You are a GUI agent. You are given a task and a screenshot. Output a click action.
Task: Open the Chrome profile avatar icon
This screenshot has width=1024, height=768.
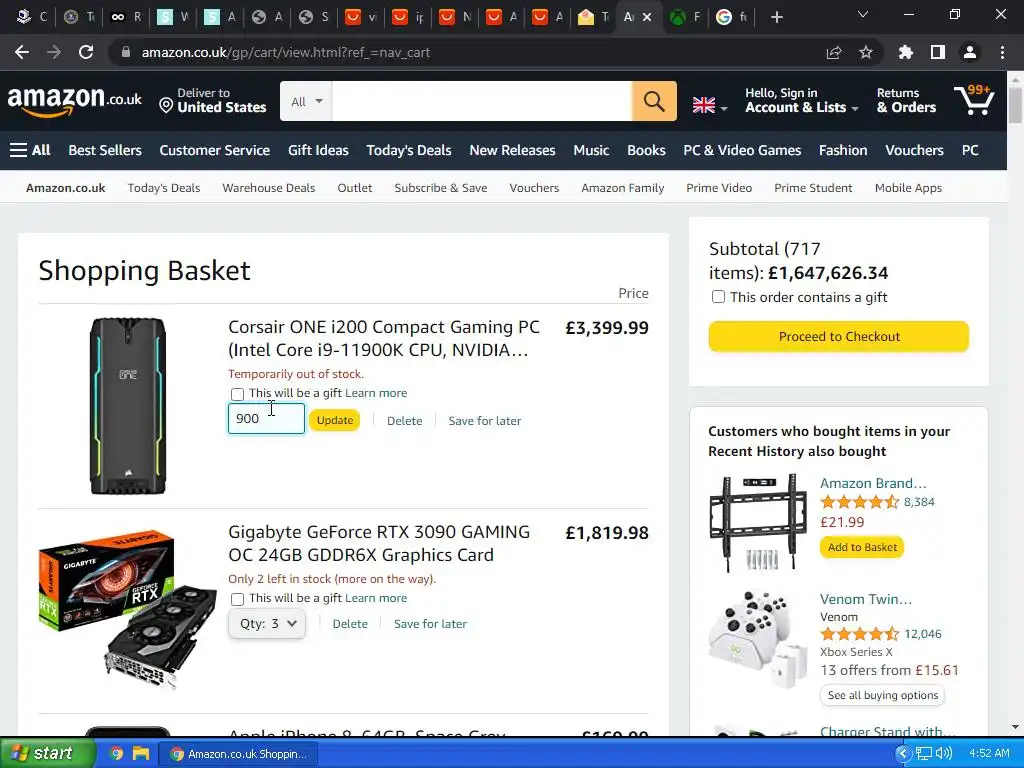click(970, 52)
